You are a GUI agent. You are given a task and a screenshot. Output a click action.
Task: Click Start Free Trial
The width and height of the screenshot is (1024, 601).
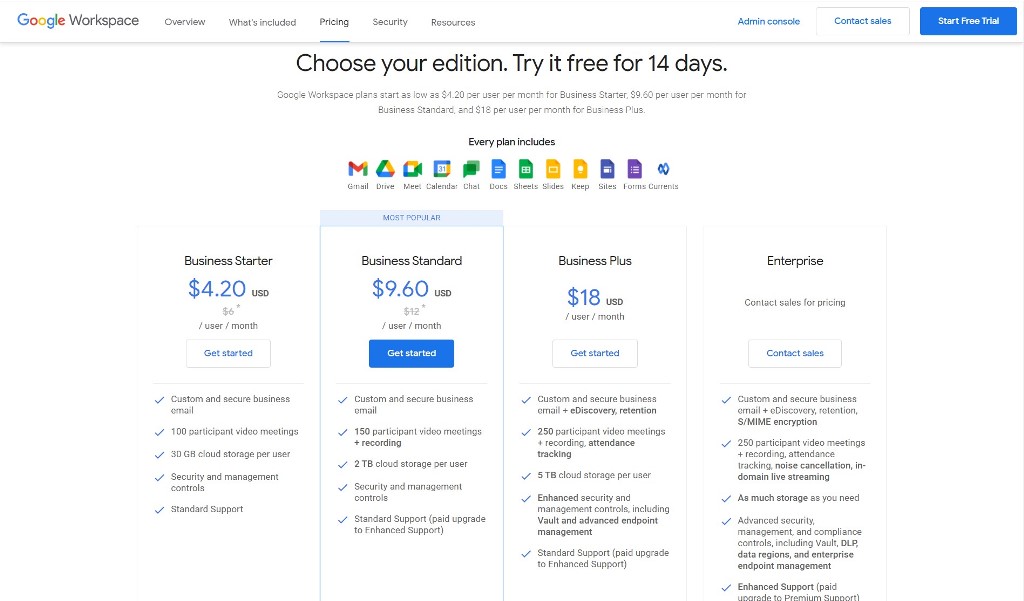[968, 20]
